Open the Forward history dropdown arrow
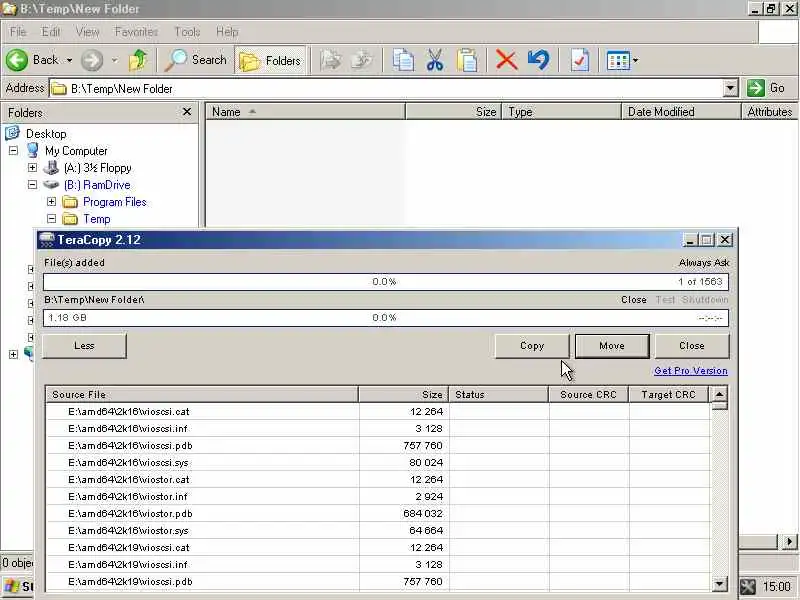800x600 pixels. [x=115, y=60]
